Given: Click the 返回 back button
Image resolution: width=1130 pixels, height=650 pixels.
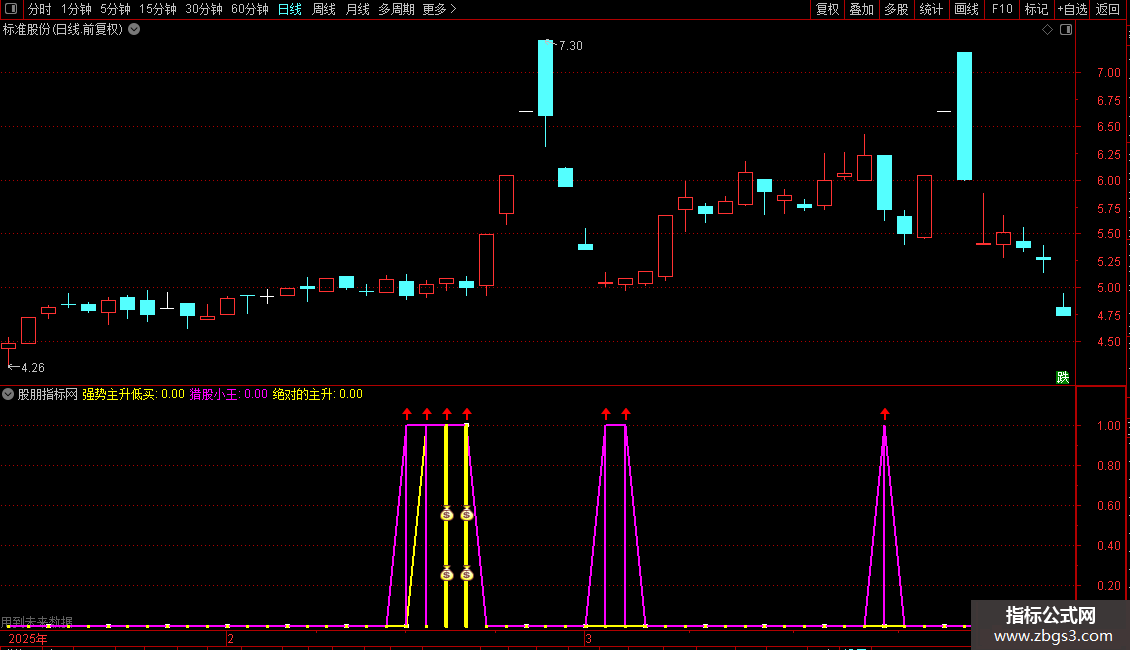Looking at the screenshot, I should tap(1108, 9).
